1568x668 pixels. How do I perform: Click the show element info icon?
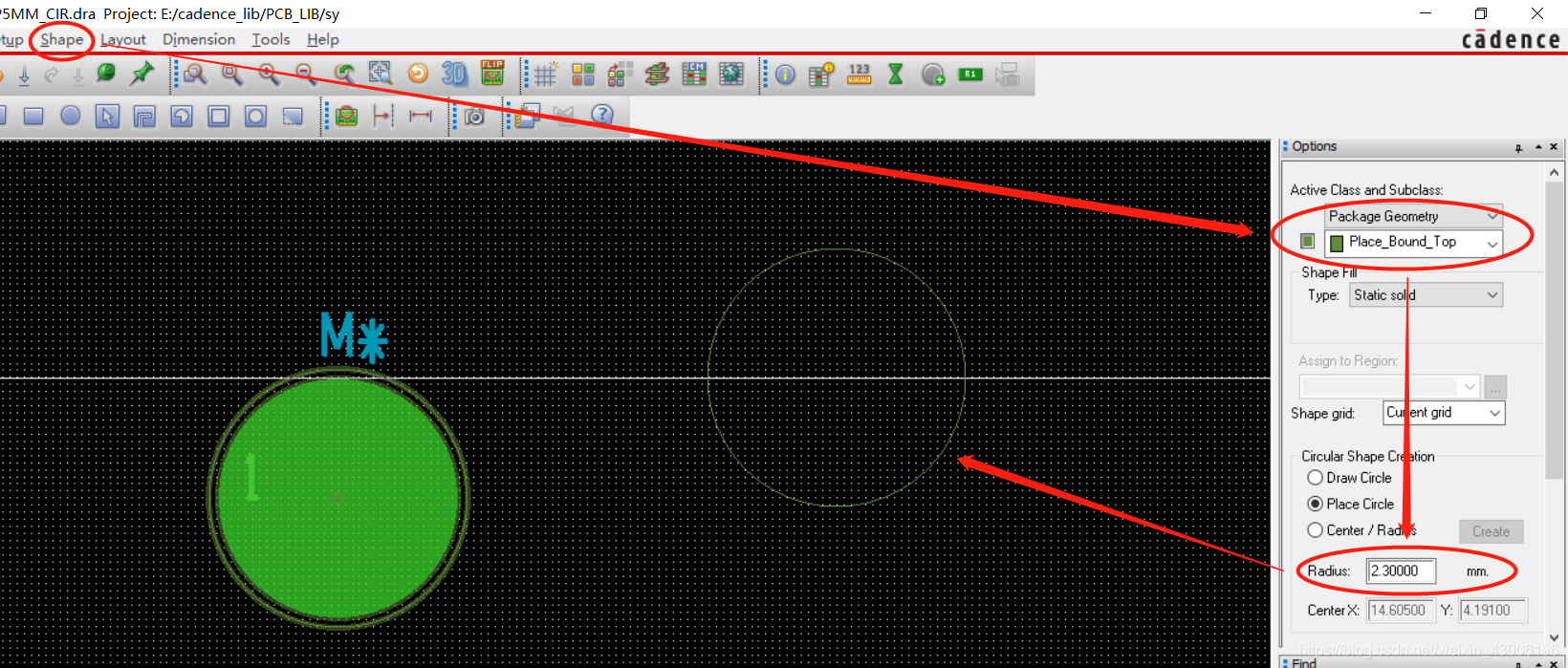click(785, 75)
